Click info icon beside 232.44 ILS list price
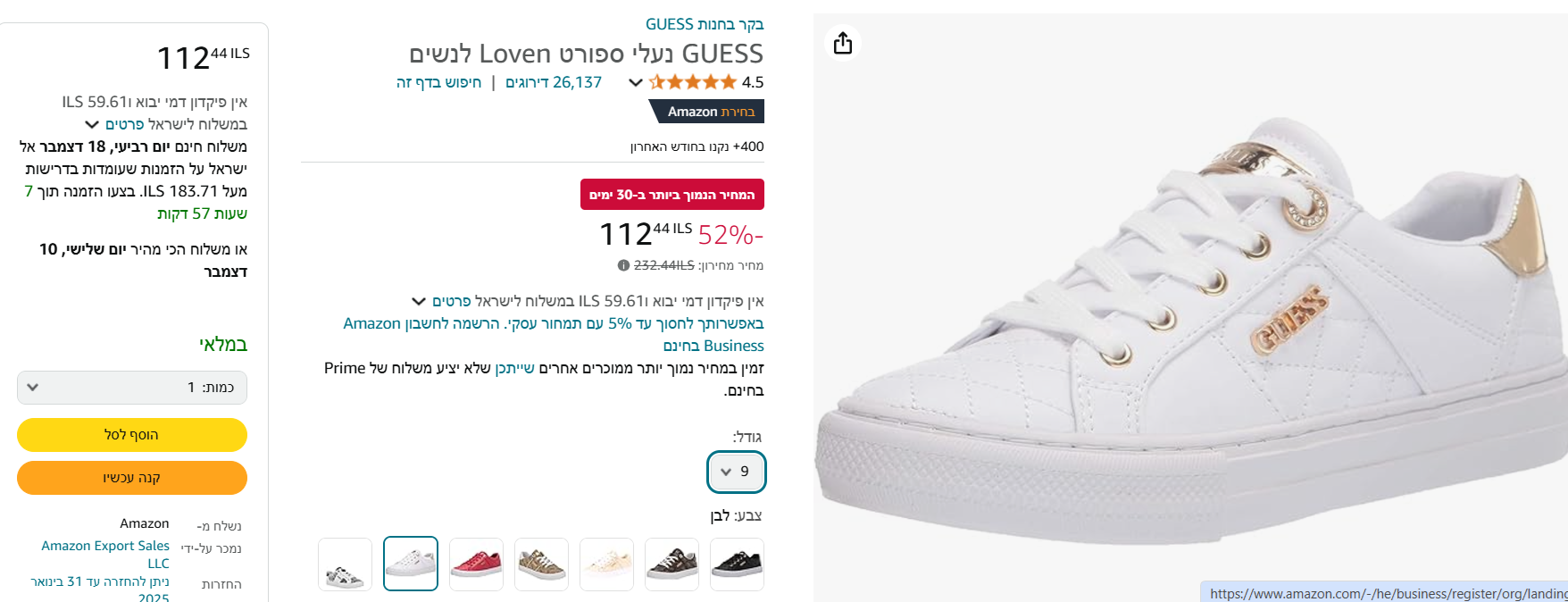 pyautogui.click(x=623, y=265)
